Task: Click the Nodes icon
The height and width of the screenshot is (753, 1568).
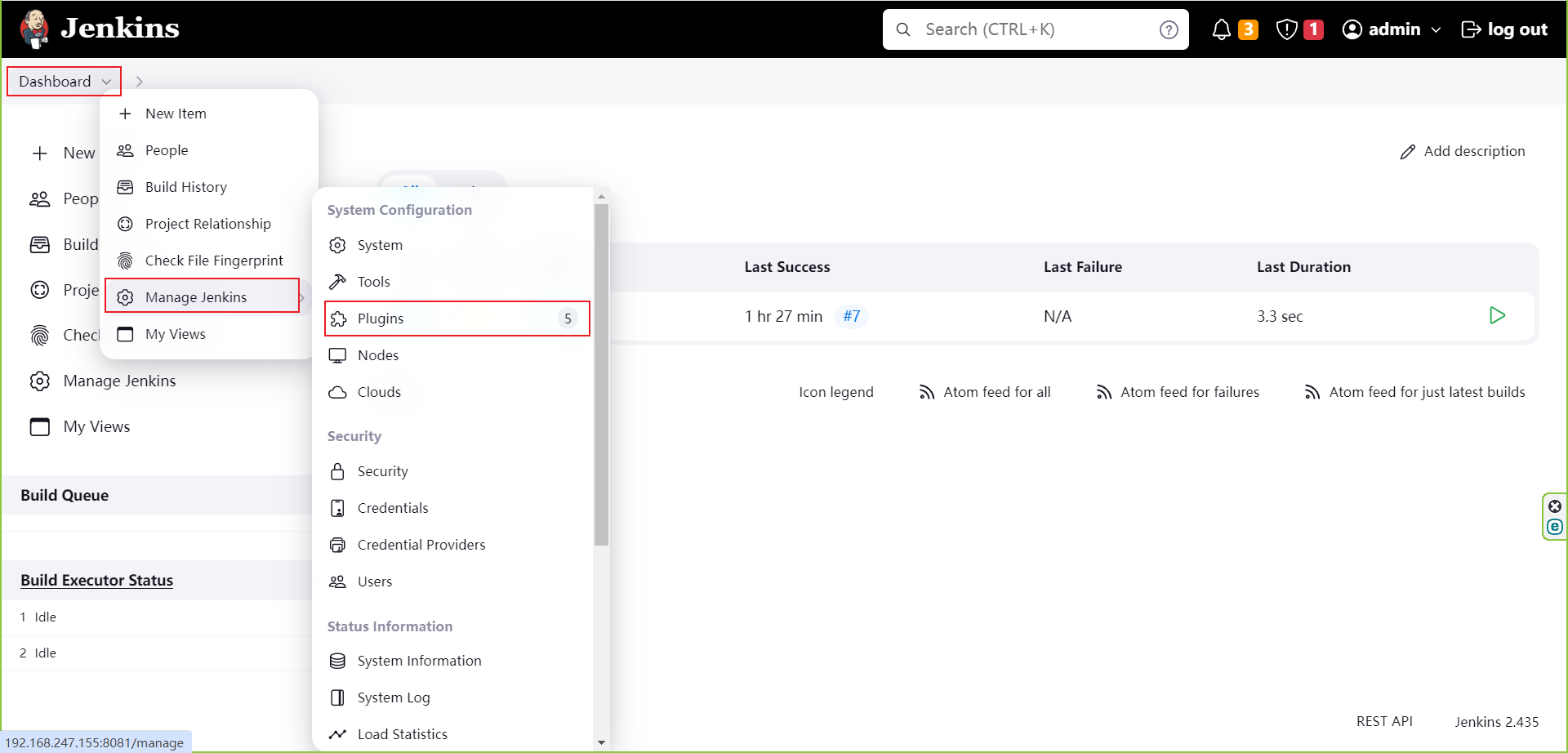Action: click(x=338, y=355)
